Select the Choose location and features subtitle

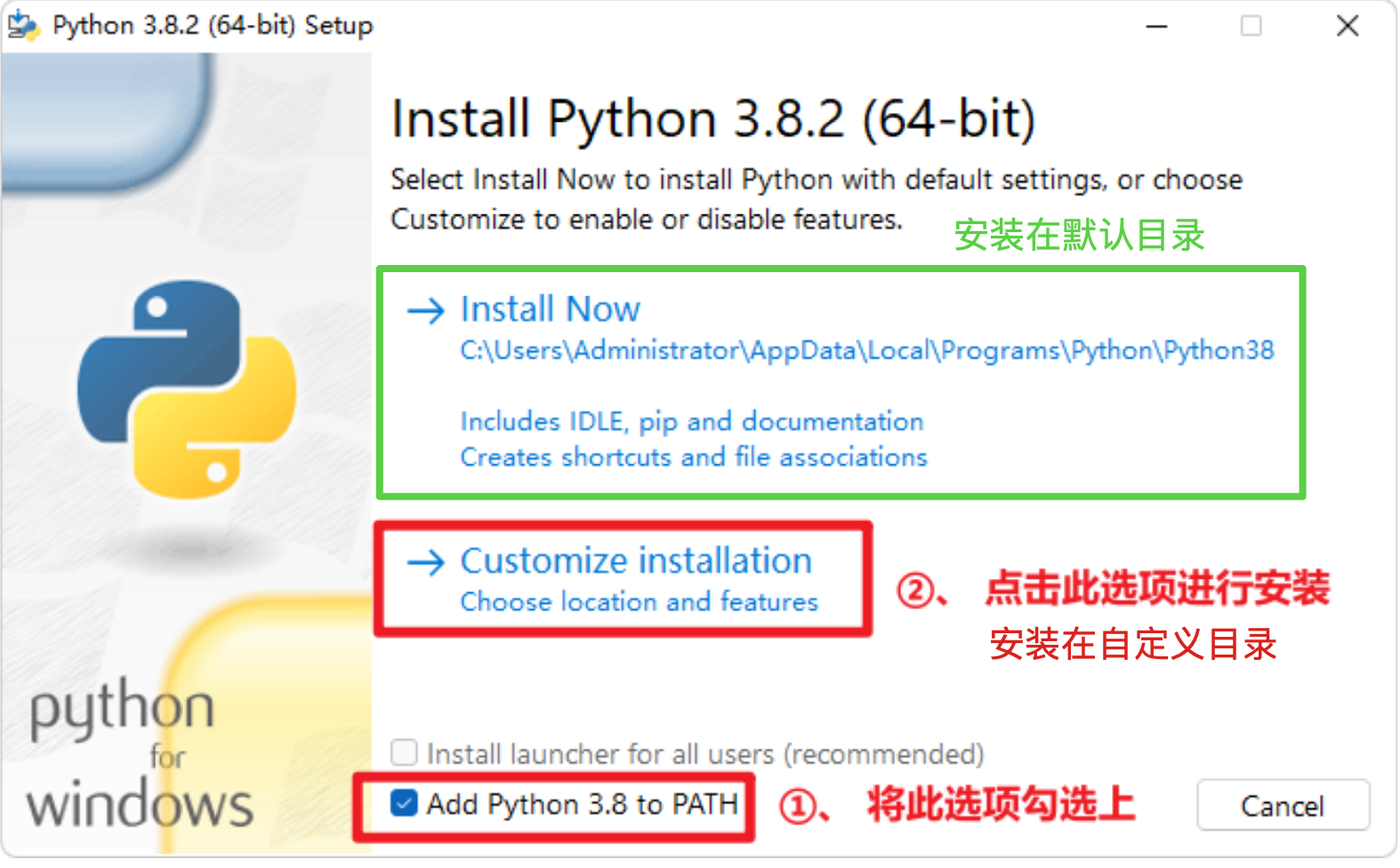point(639,602)
